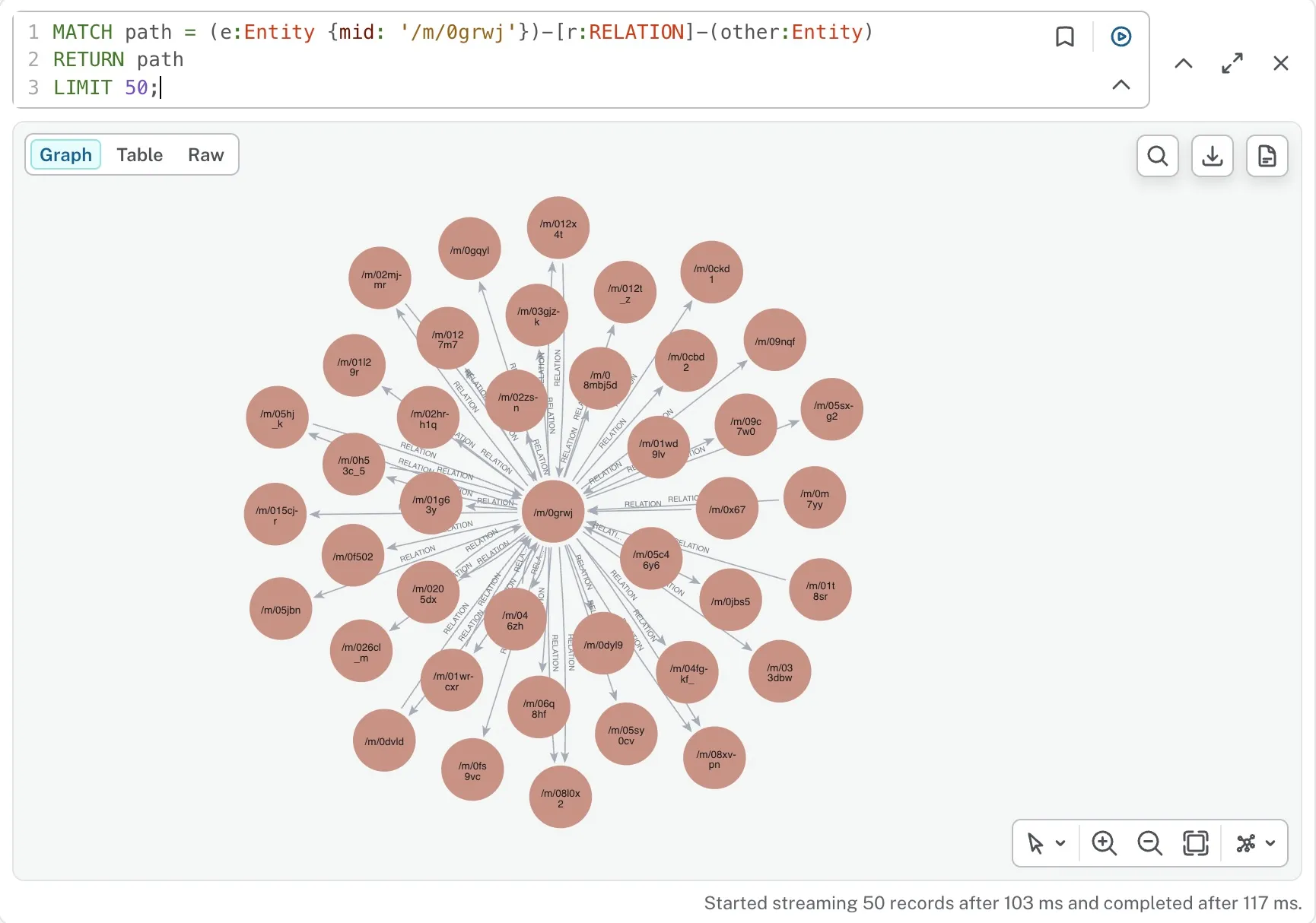This screenshot has height=923, width=1316.
Task: Select the central /m/0grwj node
Action: (x=553, y=512)
